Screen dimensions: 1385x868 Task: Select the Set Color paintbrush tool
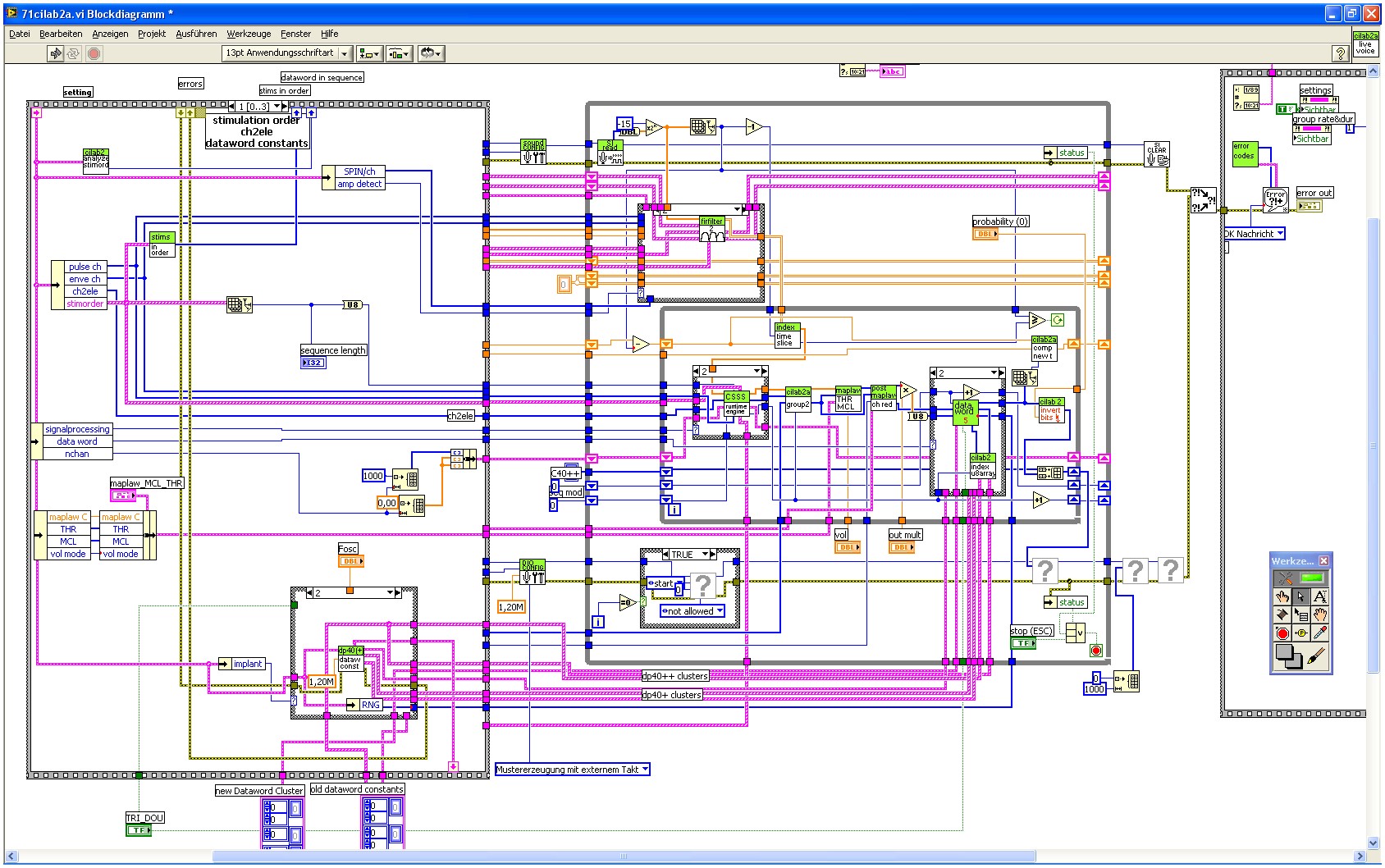coord(1315,656)
